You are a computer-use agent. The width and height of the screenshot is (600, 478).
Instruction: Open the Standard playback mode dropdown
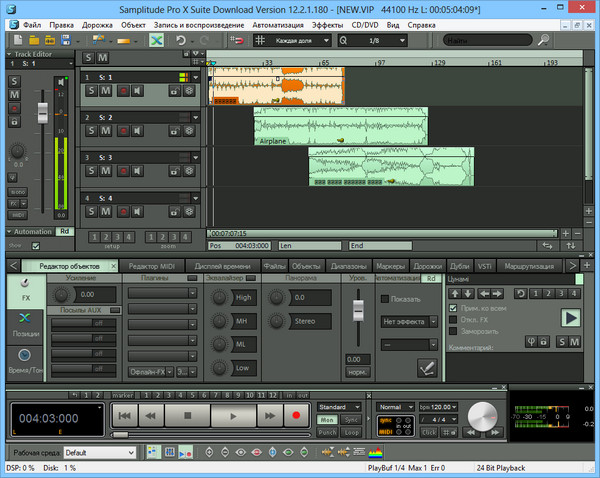point(339,407)
